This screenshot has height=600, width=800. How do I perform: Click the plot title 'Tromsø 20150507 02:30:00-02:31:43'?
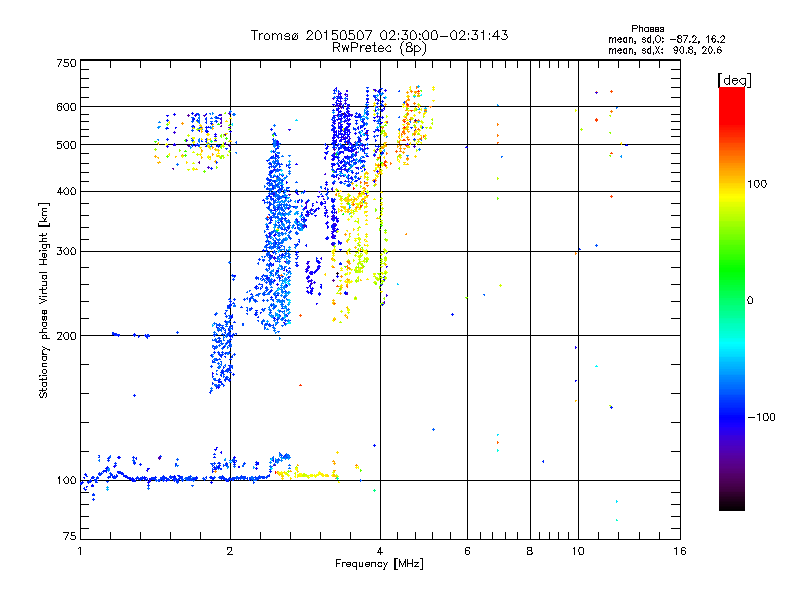(x=379, y=35)
